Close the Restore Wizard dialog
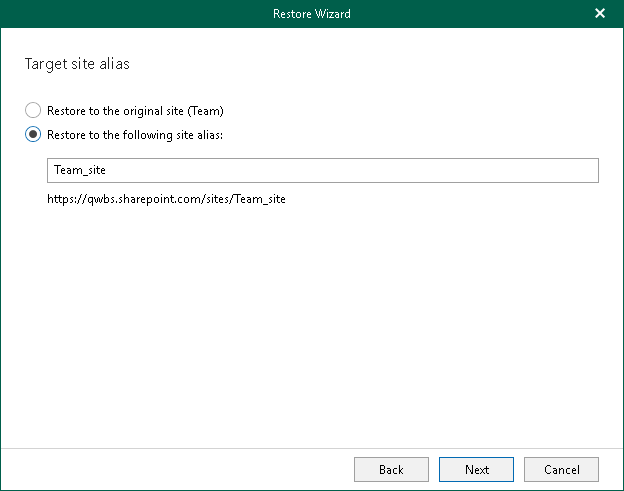The height and width of the screenshot is (491, 624). tap(600, 14)
